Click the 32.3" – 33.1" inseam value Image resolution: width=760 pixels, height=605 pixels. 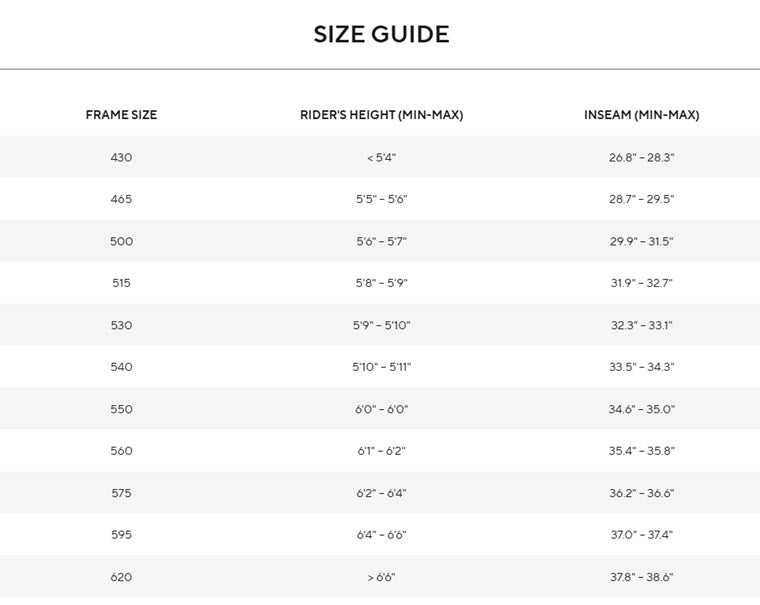641,325
